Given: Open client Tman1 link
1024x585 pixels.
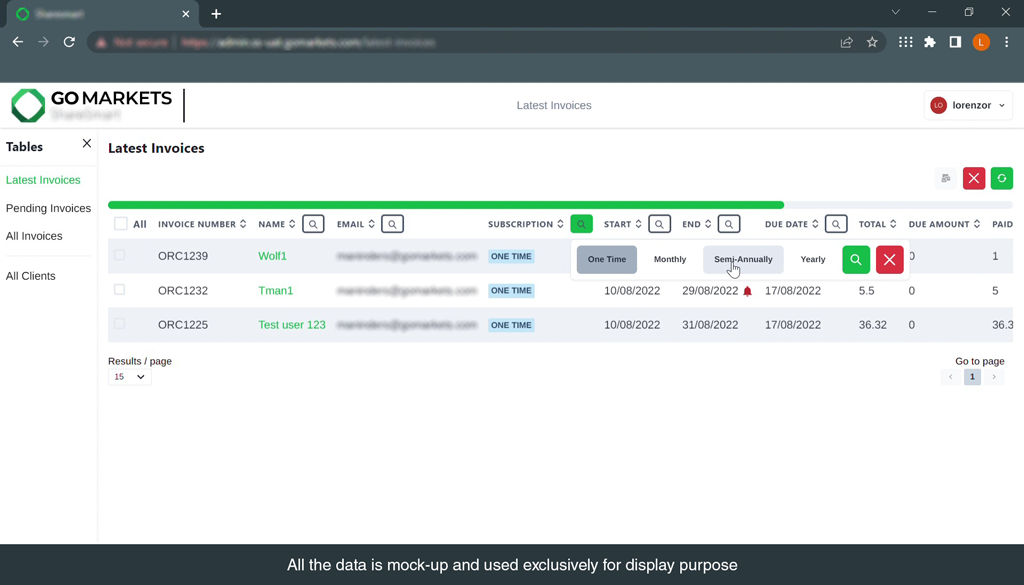Looking at the screenshot, I should click(x=276, y=291).
